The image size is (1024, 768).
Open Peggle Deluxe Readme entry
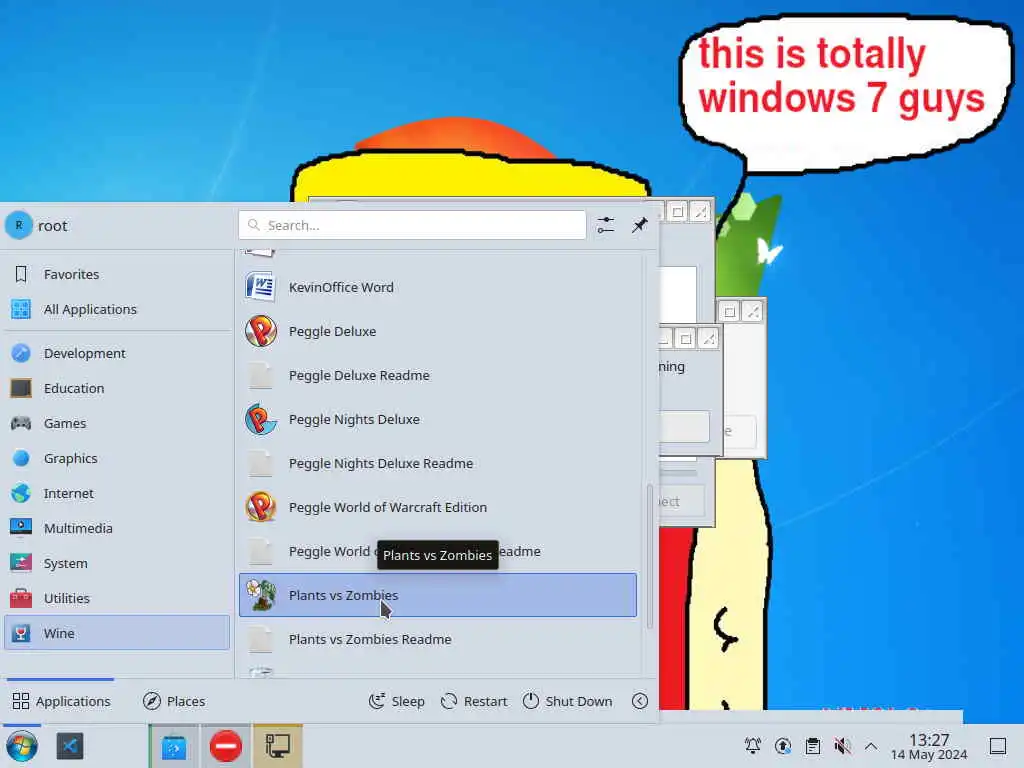pyautogui.click(x=438, y=376)
